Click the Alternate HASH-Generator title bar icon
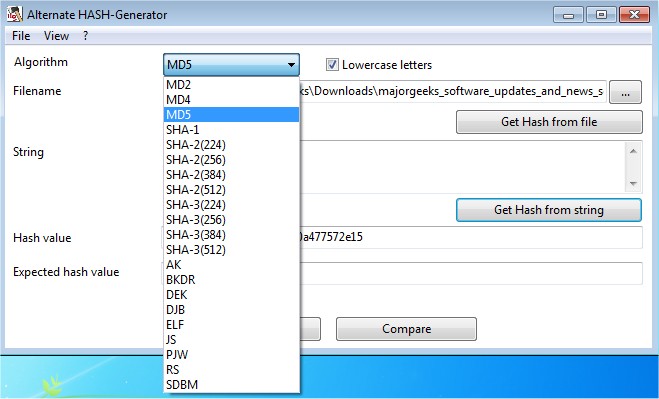This screenshot has height=399, width=659. tap(14, 14)
